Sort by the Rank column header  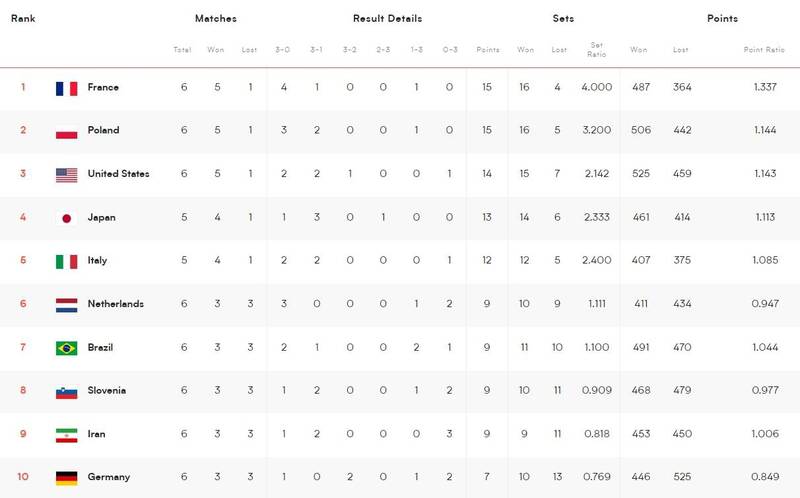(x=23, y=19)
